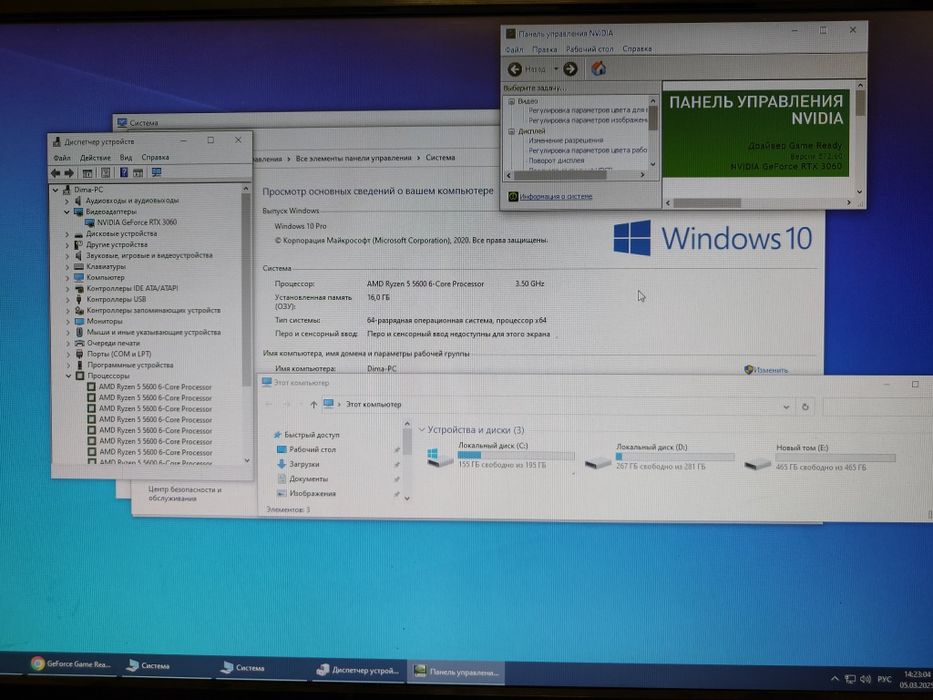Click the clock in the taskbar
The height and width of the screenshot is (700, 933).
tap(917, 680)
